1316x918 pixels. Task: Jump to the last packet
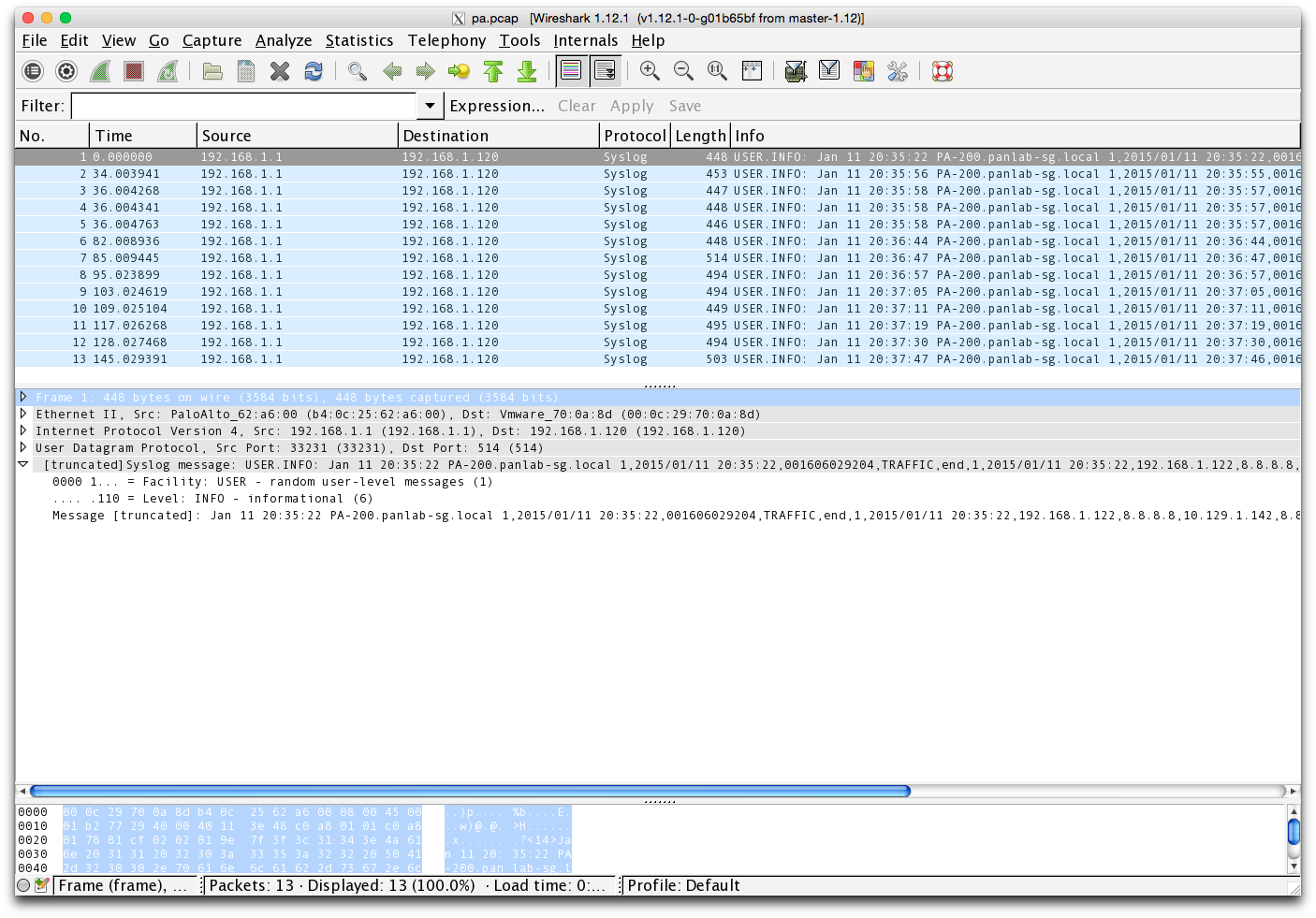click(x=526, y=70)
